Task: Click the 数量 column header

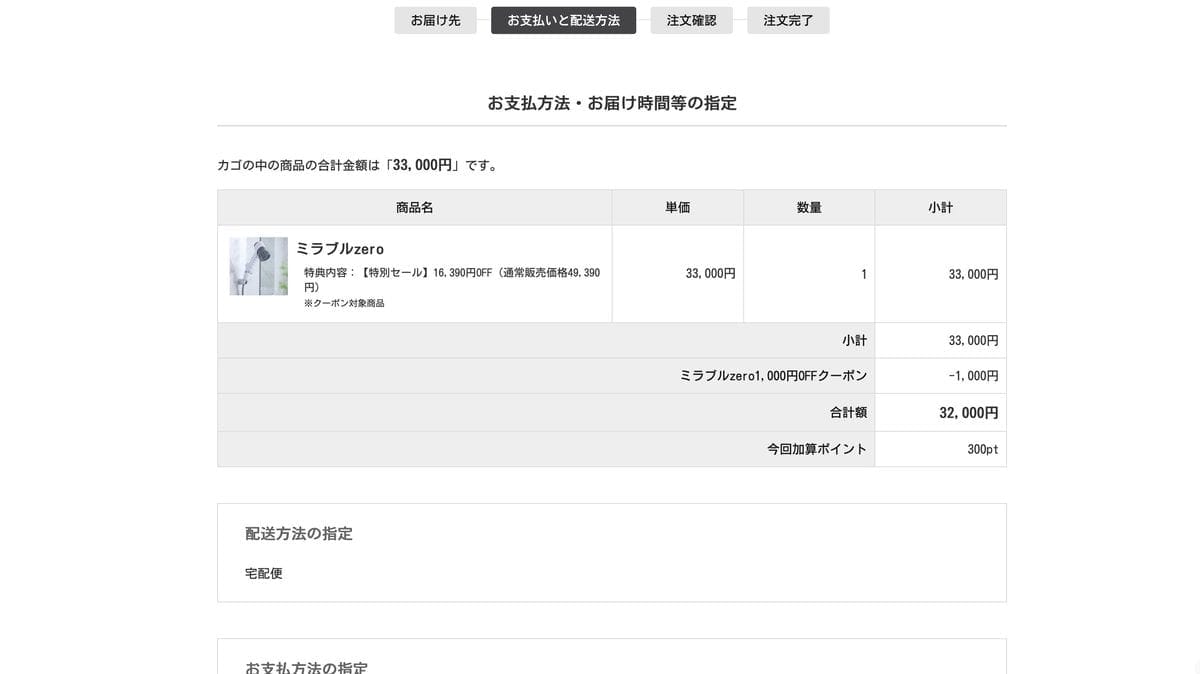Action: coord(809,207)
